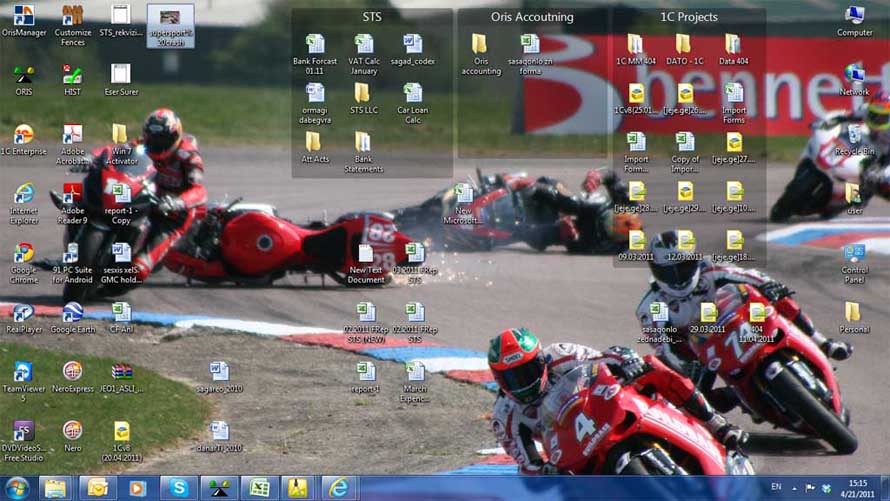Screen dimensions: 890x501
Task: Select the DATO - 1C folder
Action: coord(684,44)
